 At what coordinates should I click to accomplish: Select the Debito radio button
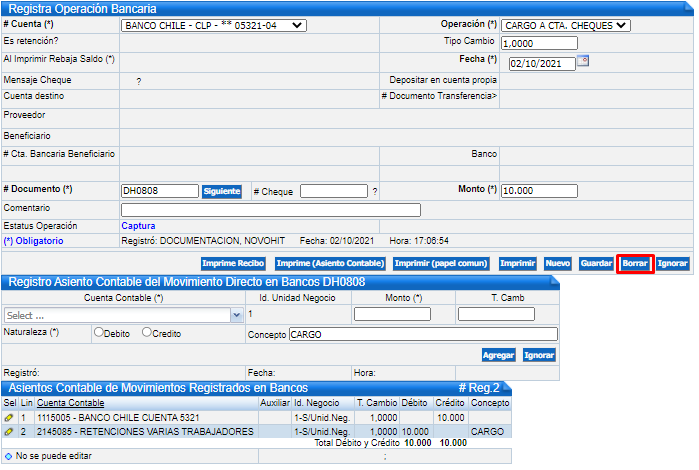click(x=99, y=333)
